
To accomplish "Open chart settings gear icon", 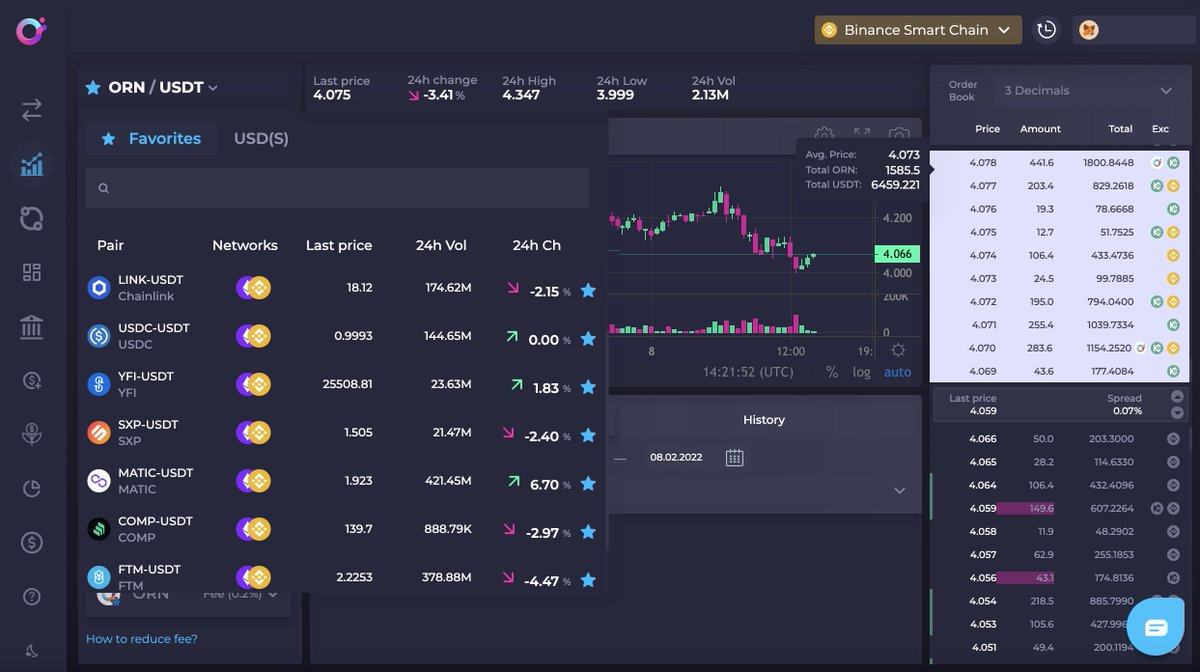I will tap(824, 134).
